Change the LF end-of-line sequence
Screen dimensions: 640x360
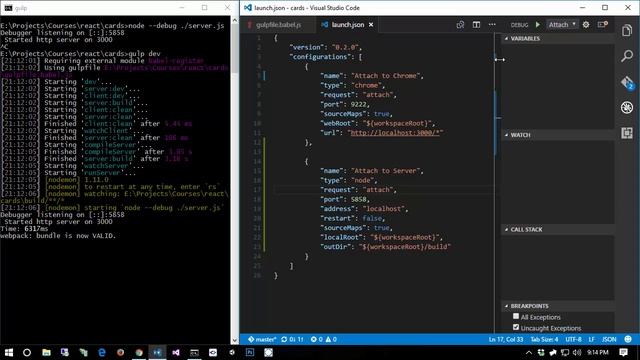591,339
